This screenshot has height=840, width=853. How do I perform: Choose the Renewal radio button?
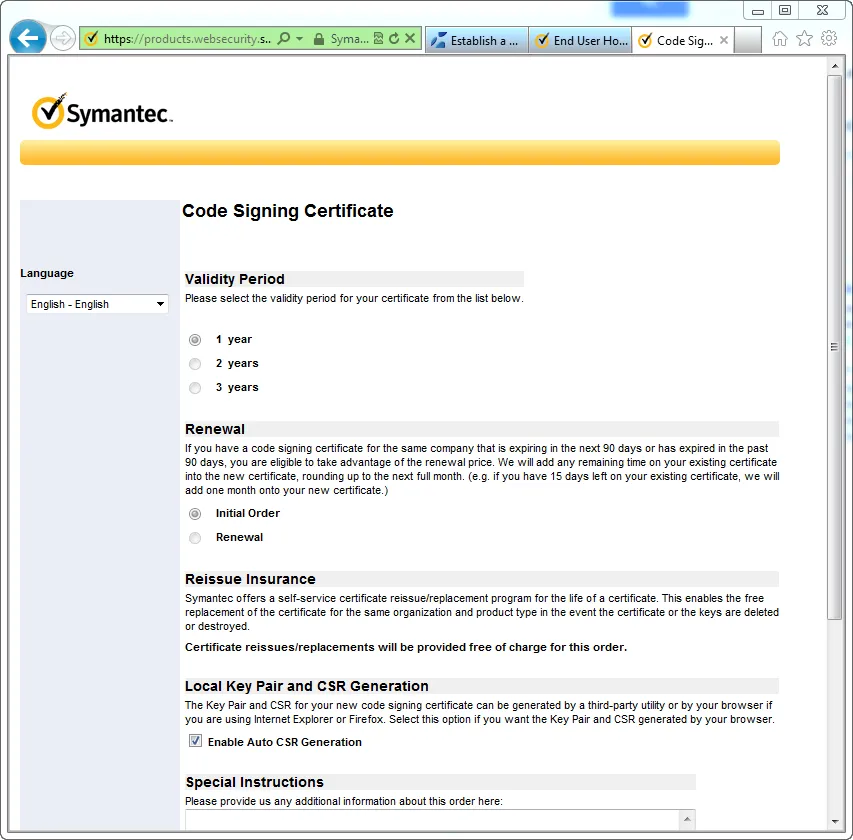coord(195,538)
